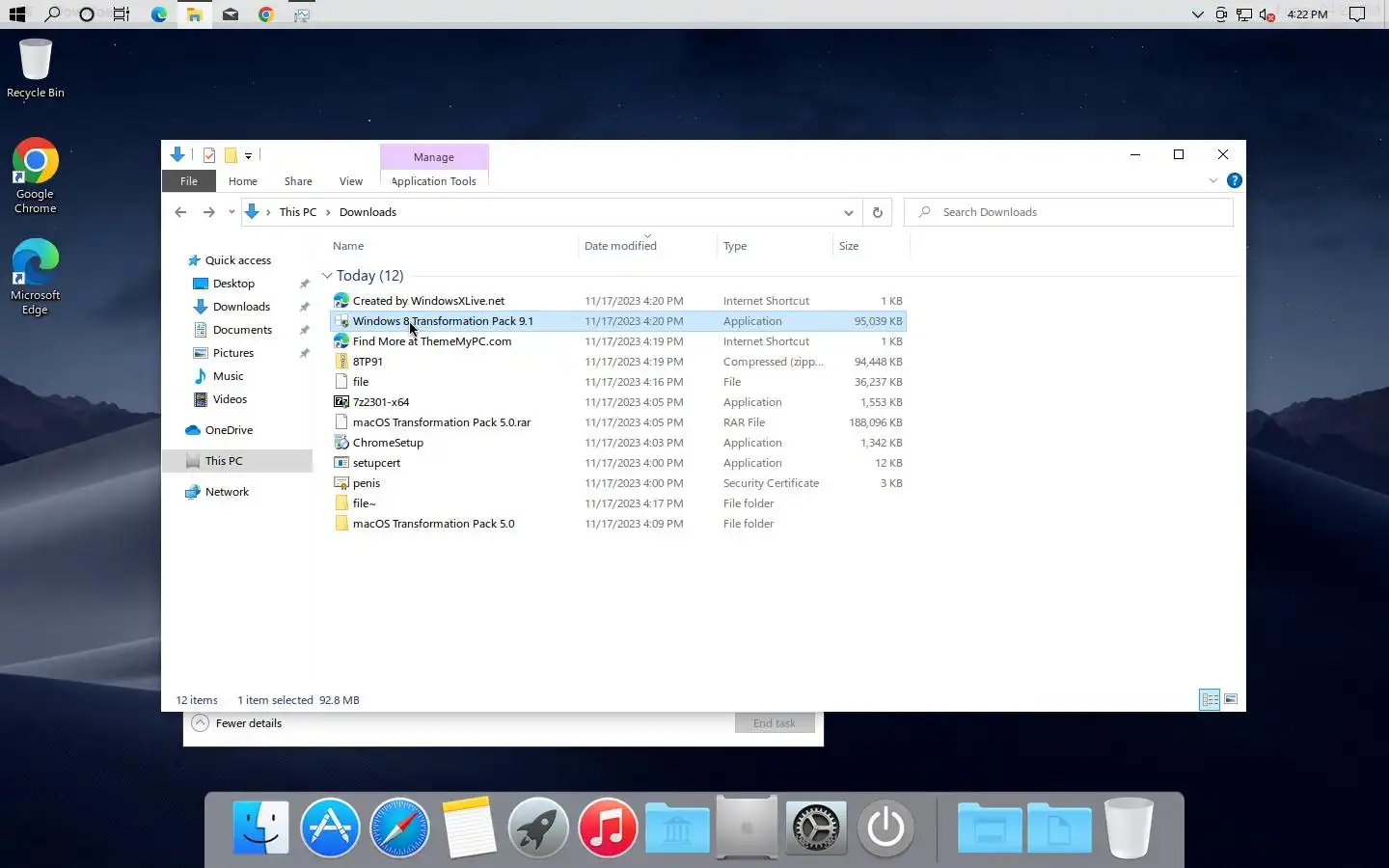This screenshot has width=1389, height=868.
Task: Go forward in Explorer navigation
Action: pyautogui.click(x=208, y=212)
